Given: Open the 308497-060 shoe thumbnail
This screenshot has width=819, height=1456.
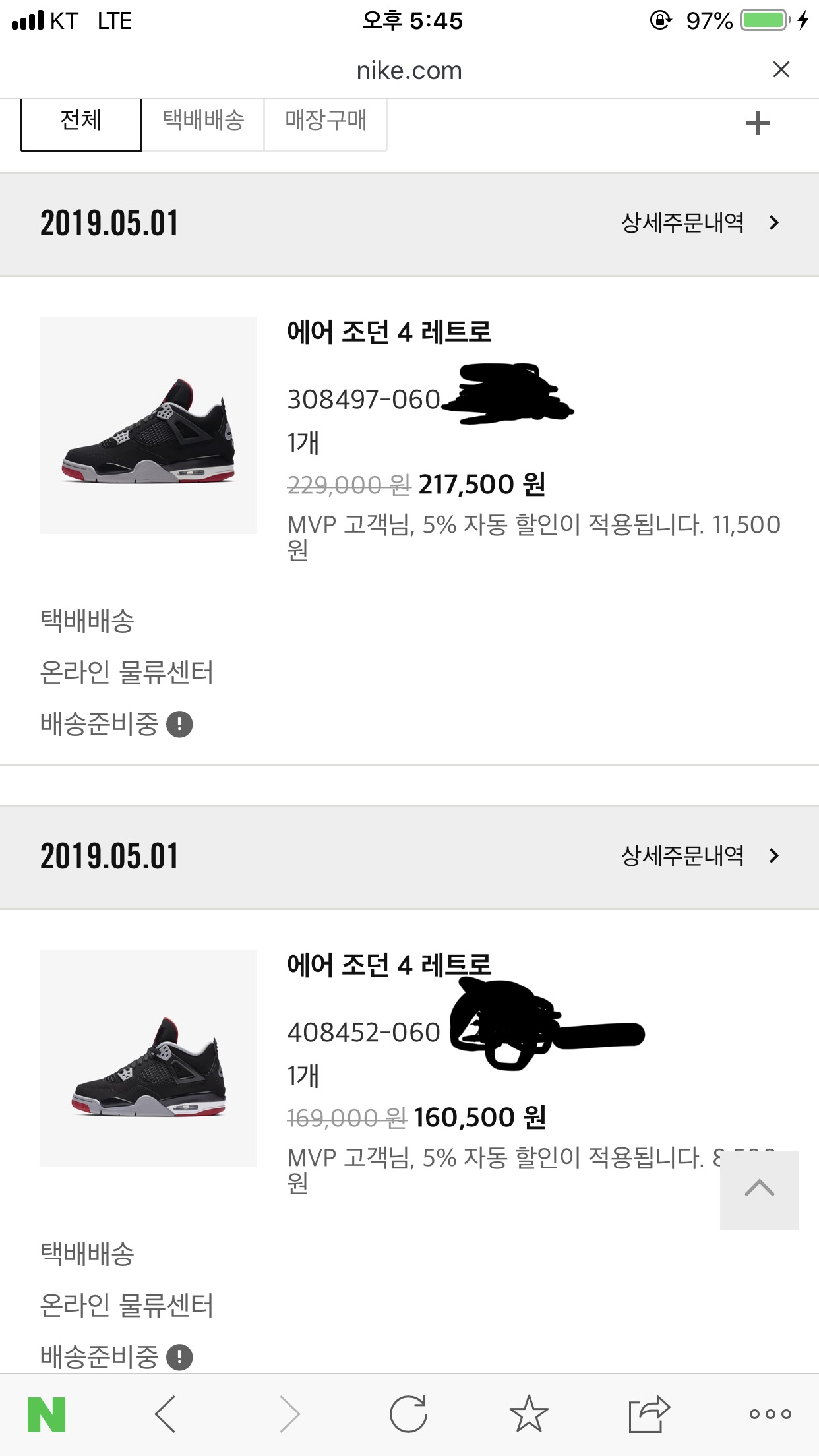Looking at the screenshot, I should pos(148,425).
